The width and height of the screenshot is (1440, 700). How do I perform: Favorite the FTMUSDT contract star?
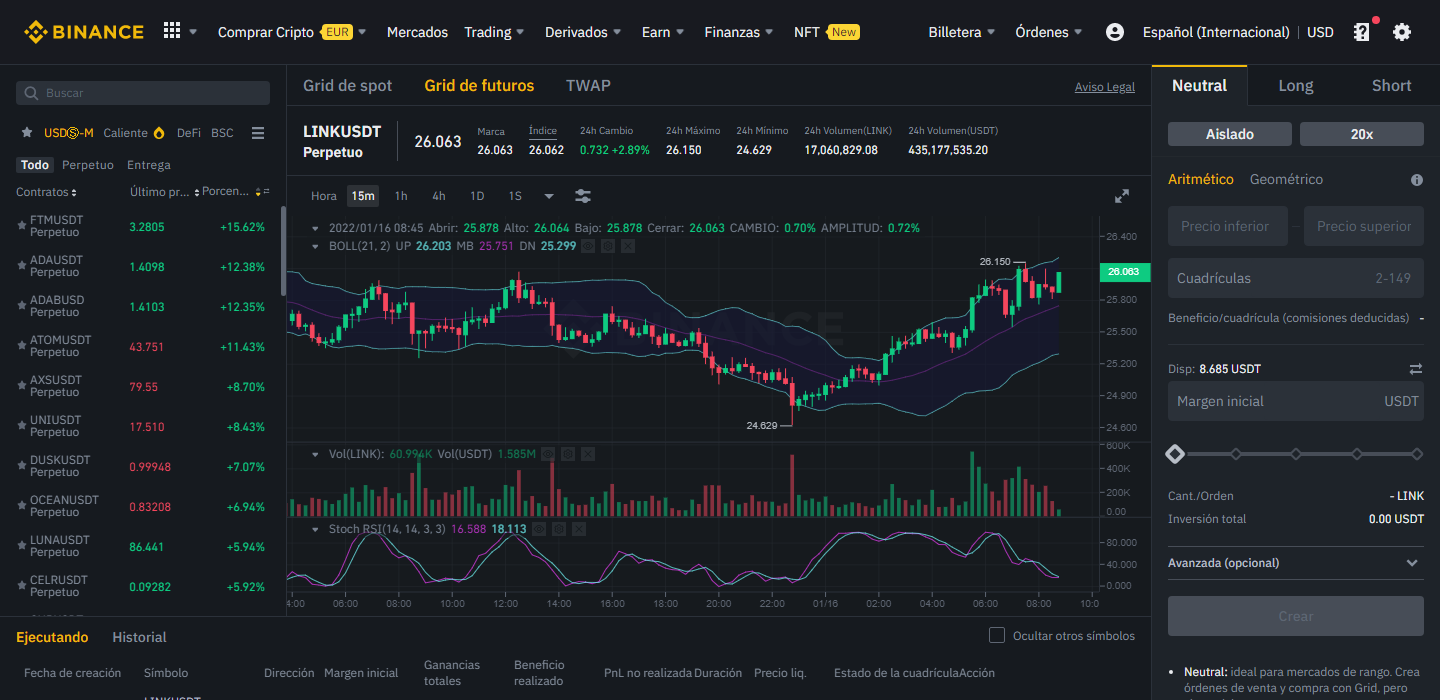(22, 226)
